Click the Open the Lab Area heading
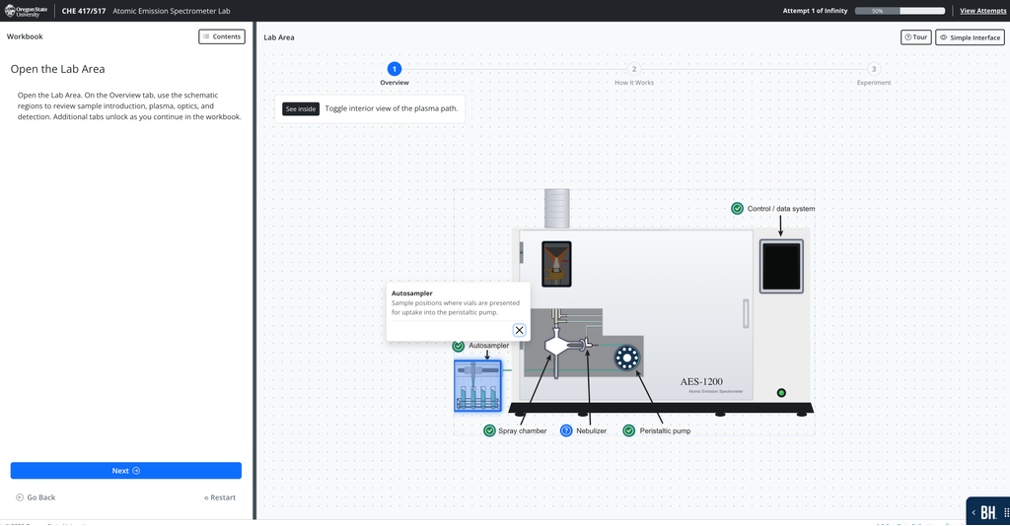This screenshot has width=1010, height=526. (x=57, y=69)
